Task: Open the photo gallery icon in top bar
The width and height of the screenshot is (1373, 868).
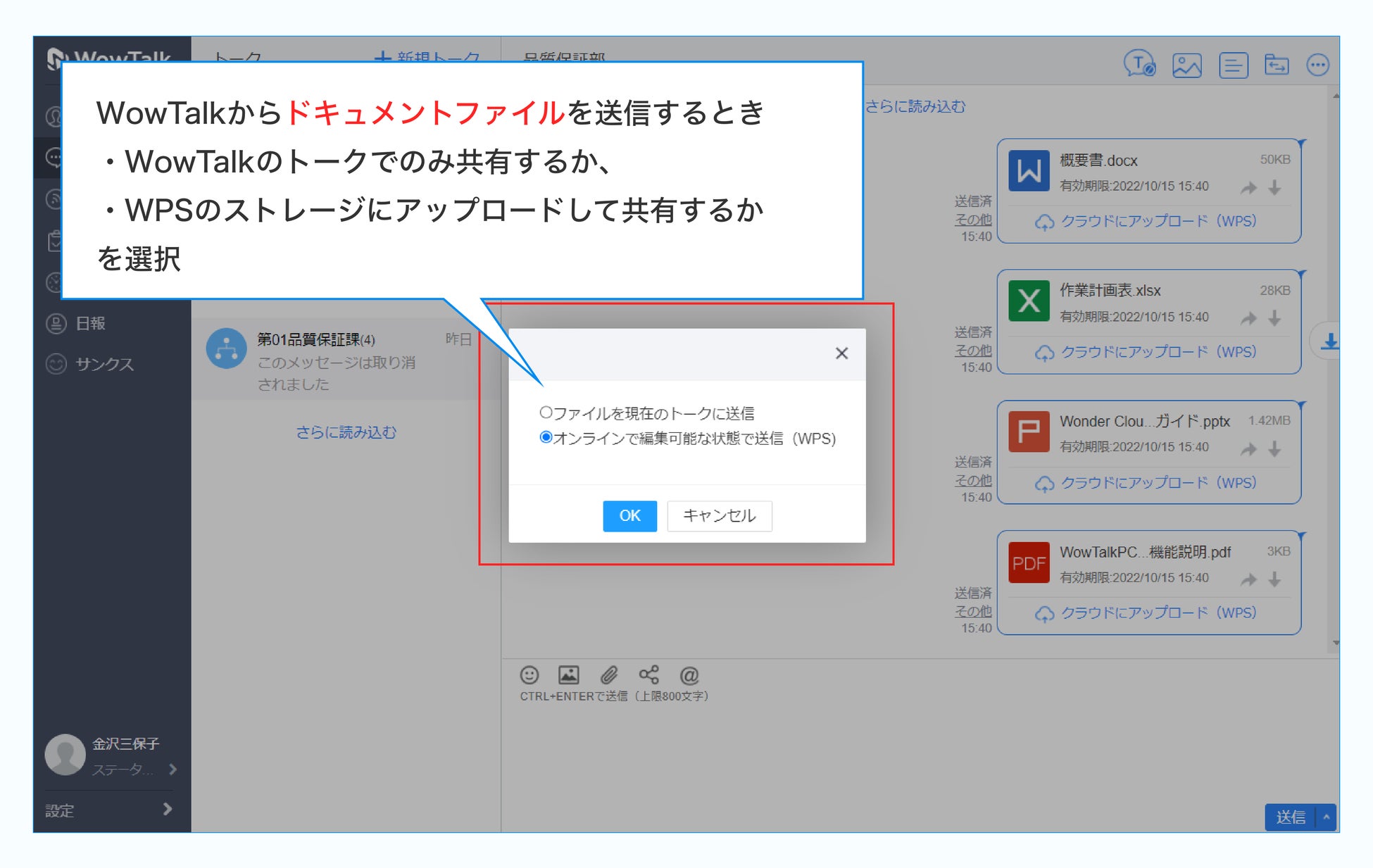Action: click(x=1186, y=65)
